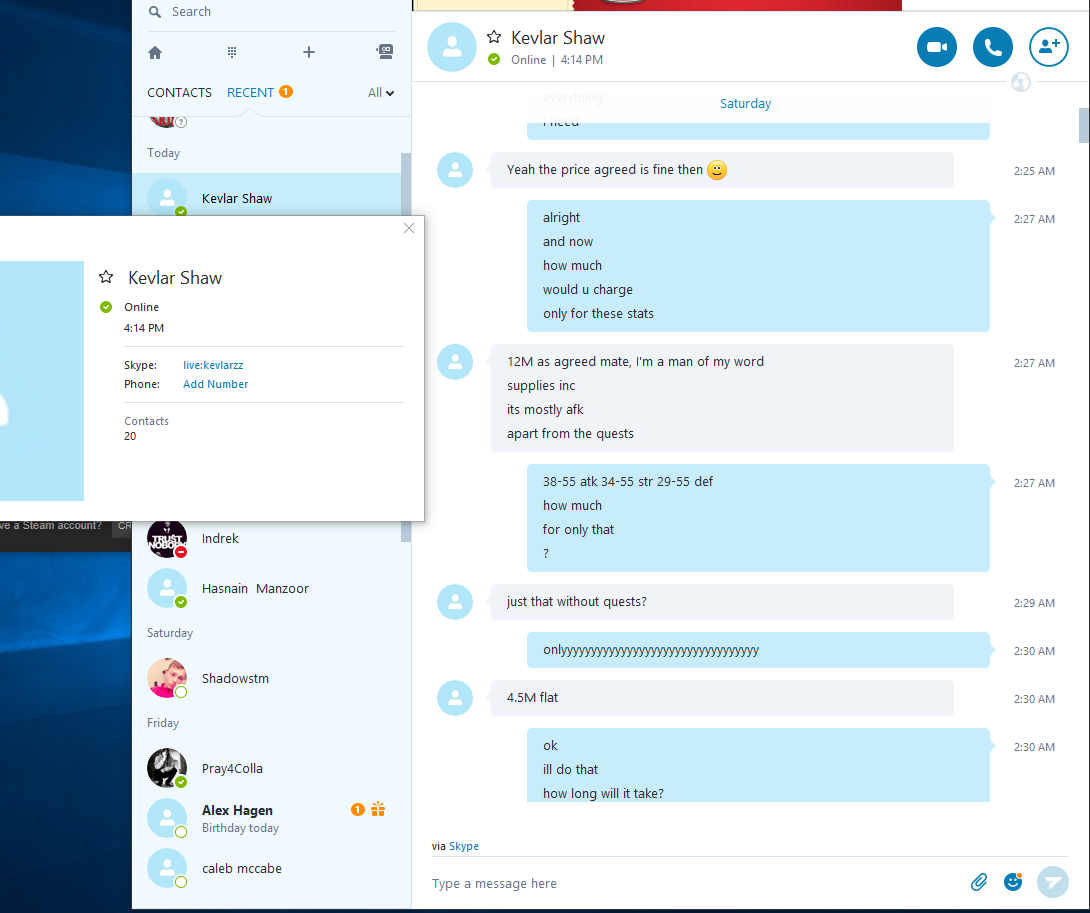Click the live:kevlarzz Skype name link

pos(213,365)
